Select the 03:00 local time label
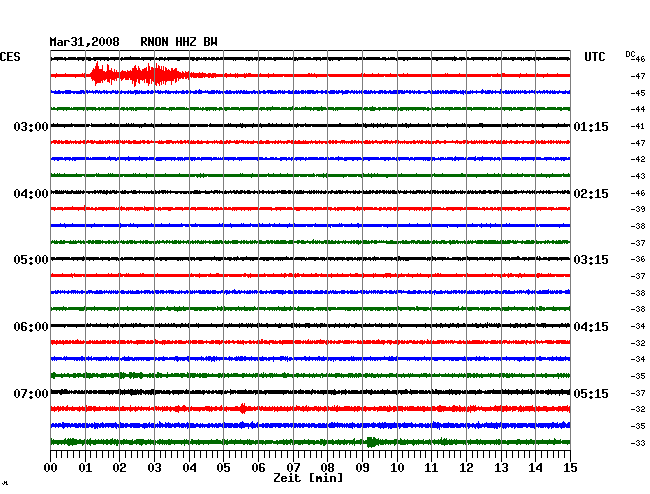 coord(31,126)
